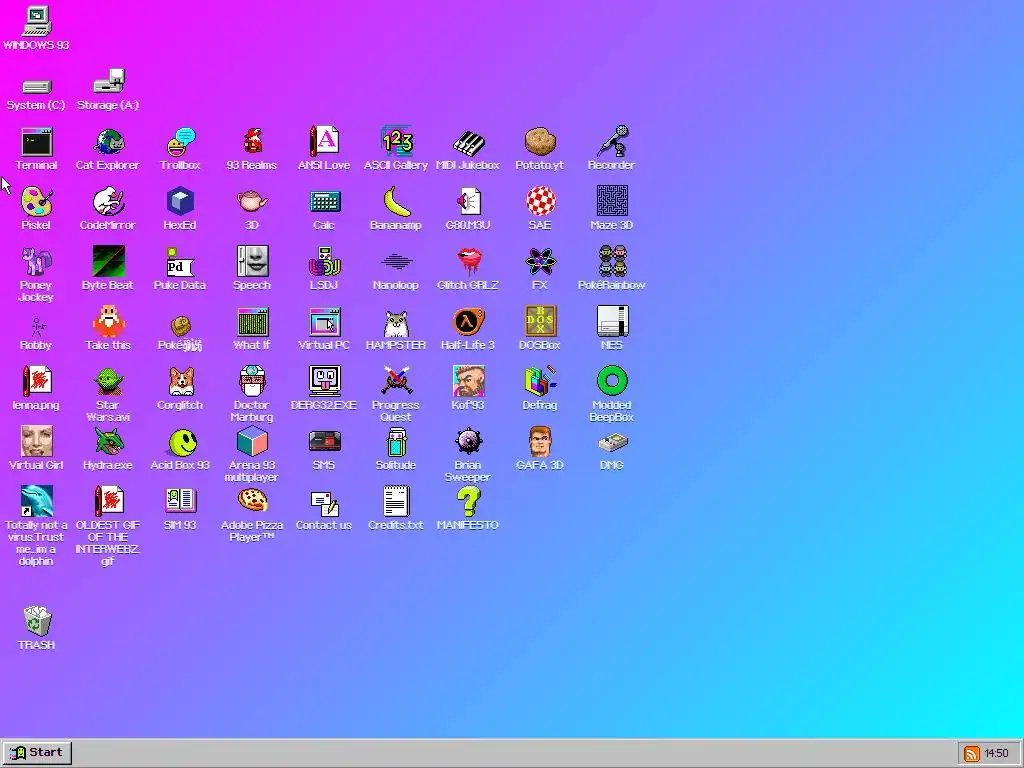Open the DMG handheld icon
1024x768 pixels.
coord(612,443)
